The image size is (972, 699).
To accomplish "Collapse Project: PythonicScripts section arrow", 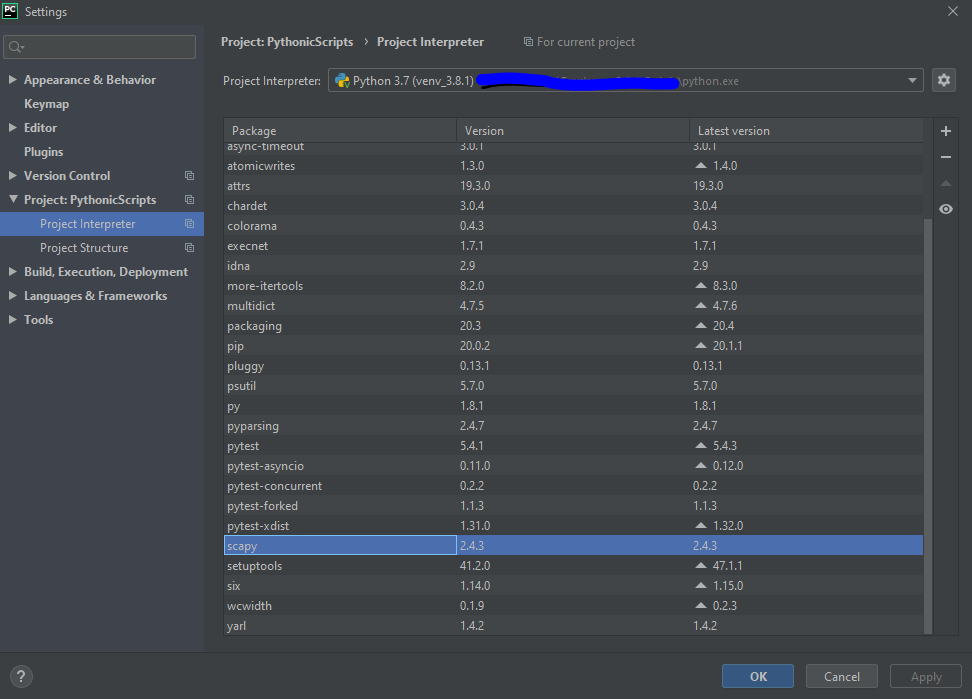I will (x=13, y=200).
